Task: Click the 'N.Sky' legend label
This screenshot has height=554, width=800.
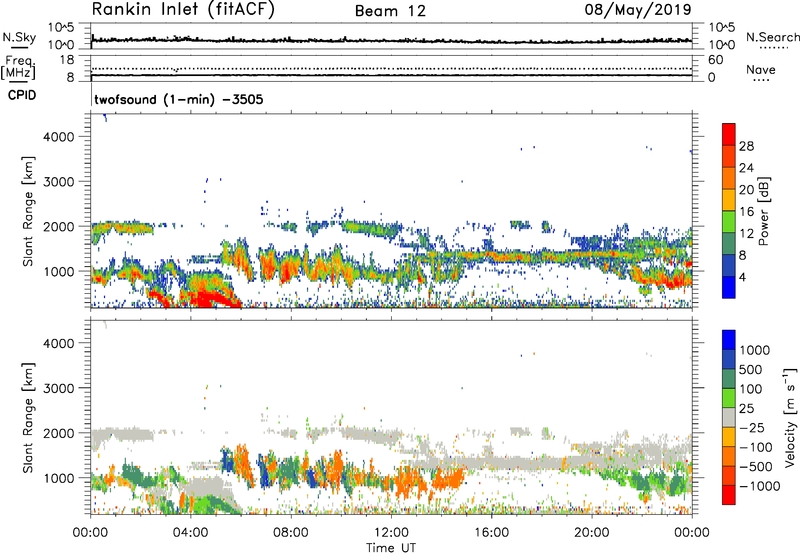Action: (x=19, y=37)
